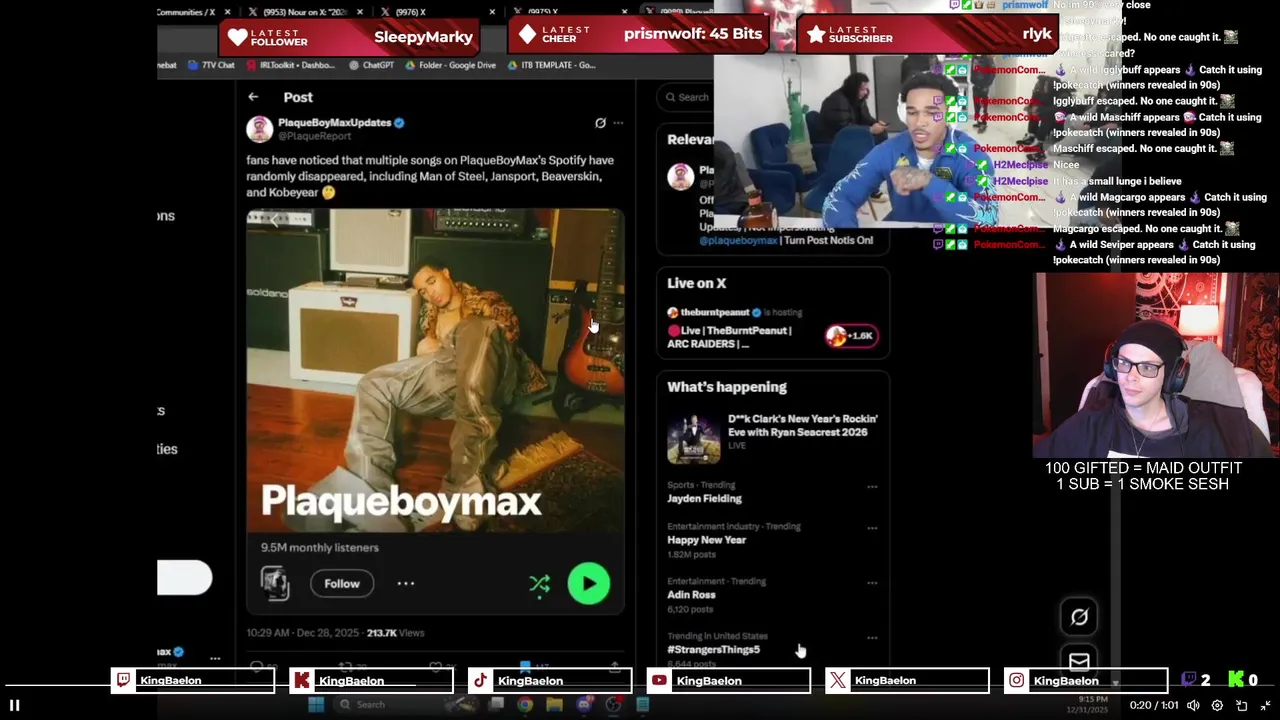1280x720 pixels.
Task: Open Live | TheBurntPeanut ARC RAIDERS stream
Action: click(729, 337)
